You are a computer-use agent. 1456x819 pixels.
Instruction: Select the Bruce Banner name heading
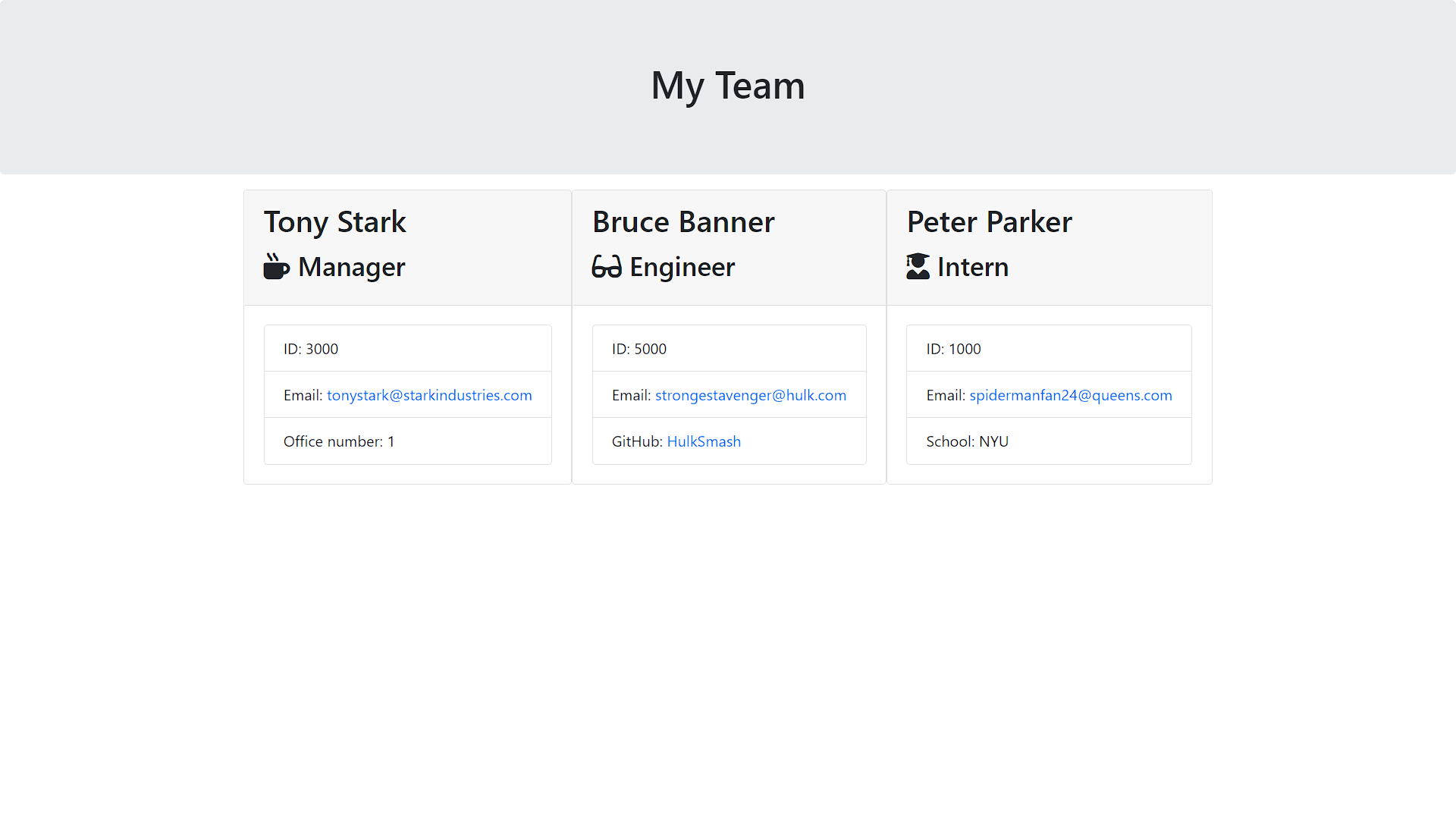click(682, 222)
